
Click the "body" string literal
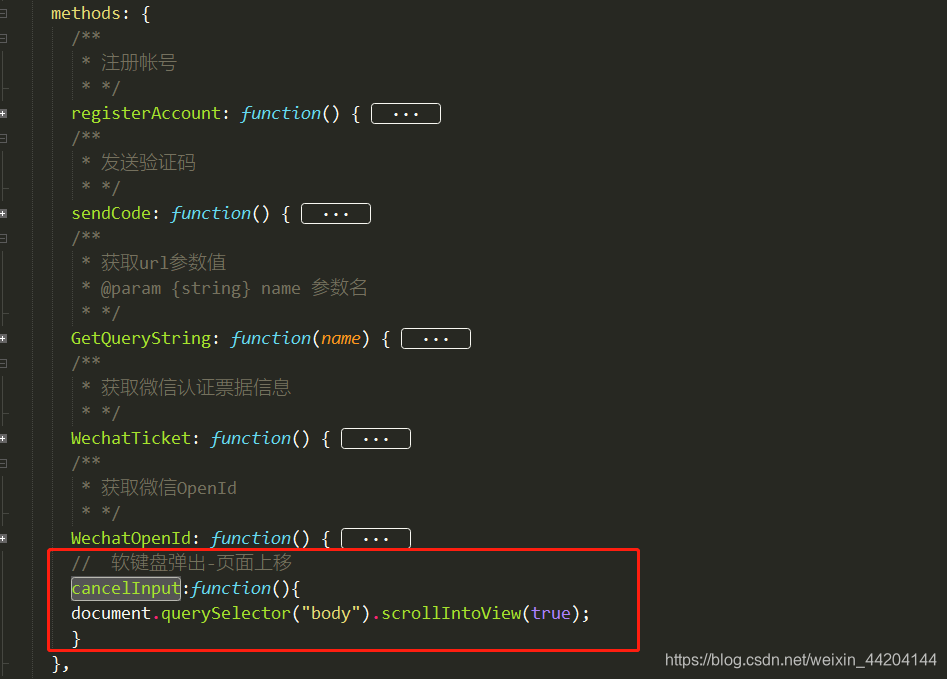(331, 614)
